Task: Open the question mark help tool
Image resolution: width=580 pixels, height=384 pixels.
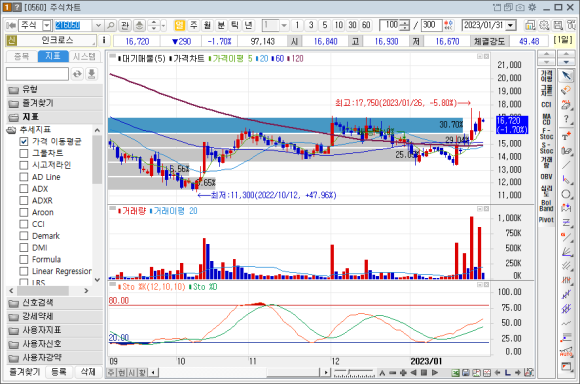Action: [566, 119]
